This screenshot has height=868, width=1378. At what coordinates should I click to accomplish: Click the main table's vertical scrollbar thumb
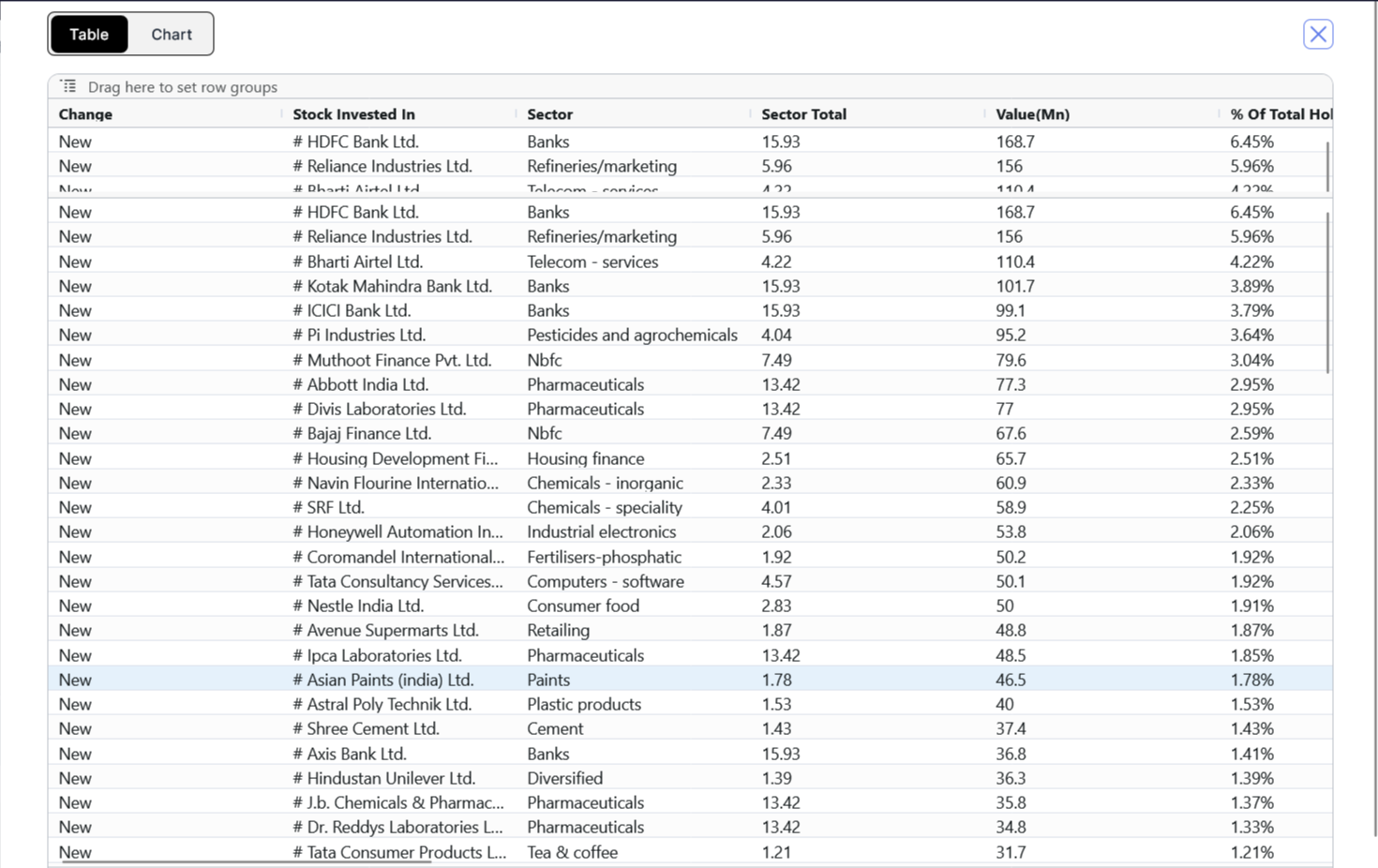(1327, 292)
